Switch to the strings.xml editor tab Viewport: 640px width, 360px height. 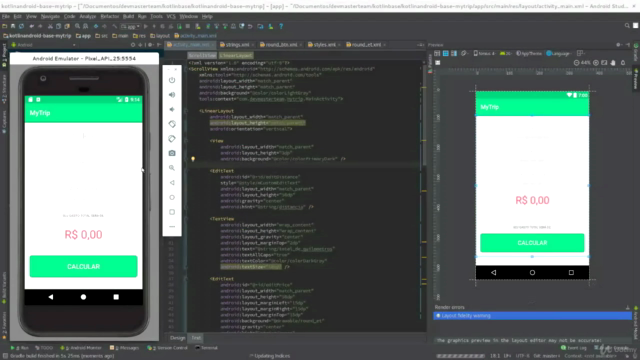pos(237,44)
